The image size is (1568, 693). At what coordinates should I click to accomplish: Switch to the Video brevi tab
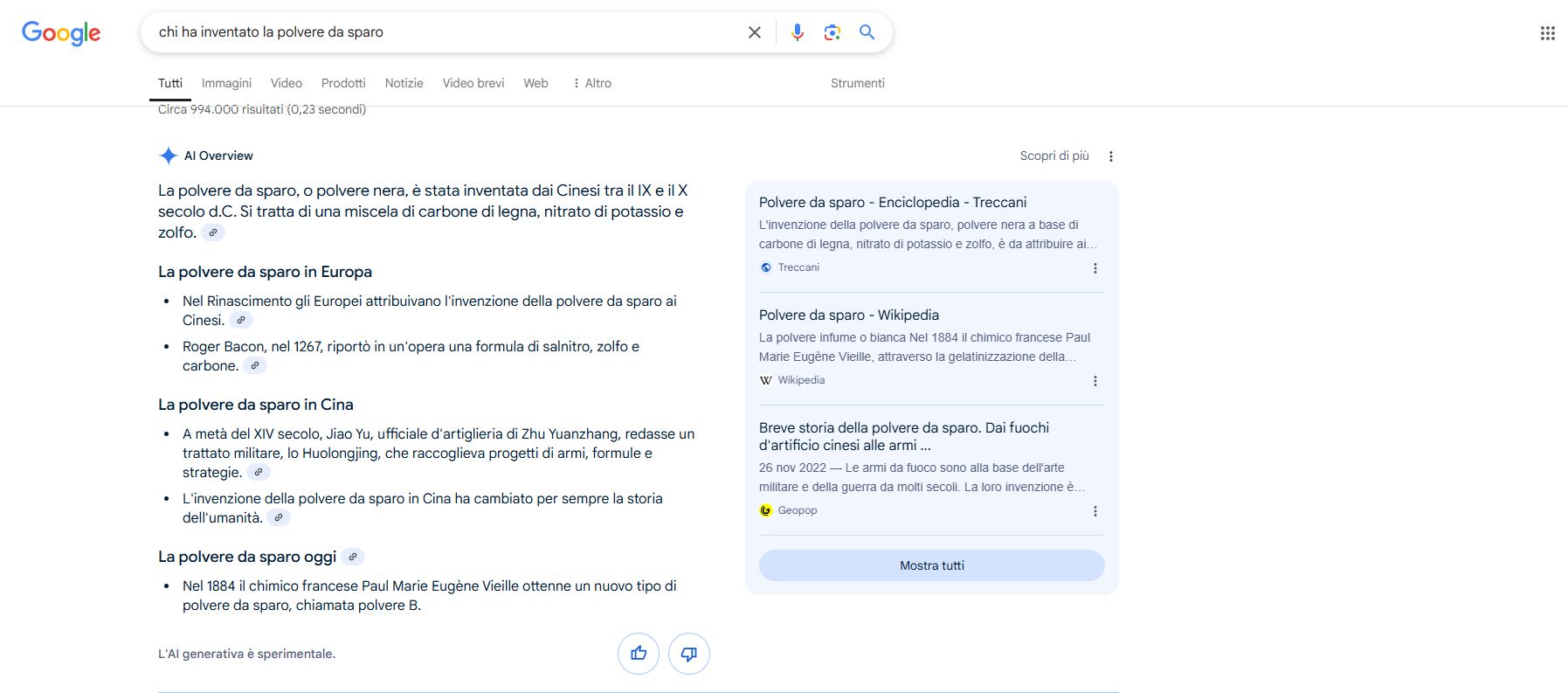[473, 83]
